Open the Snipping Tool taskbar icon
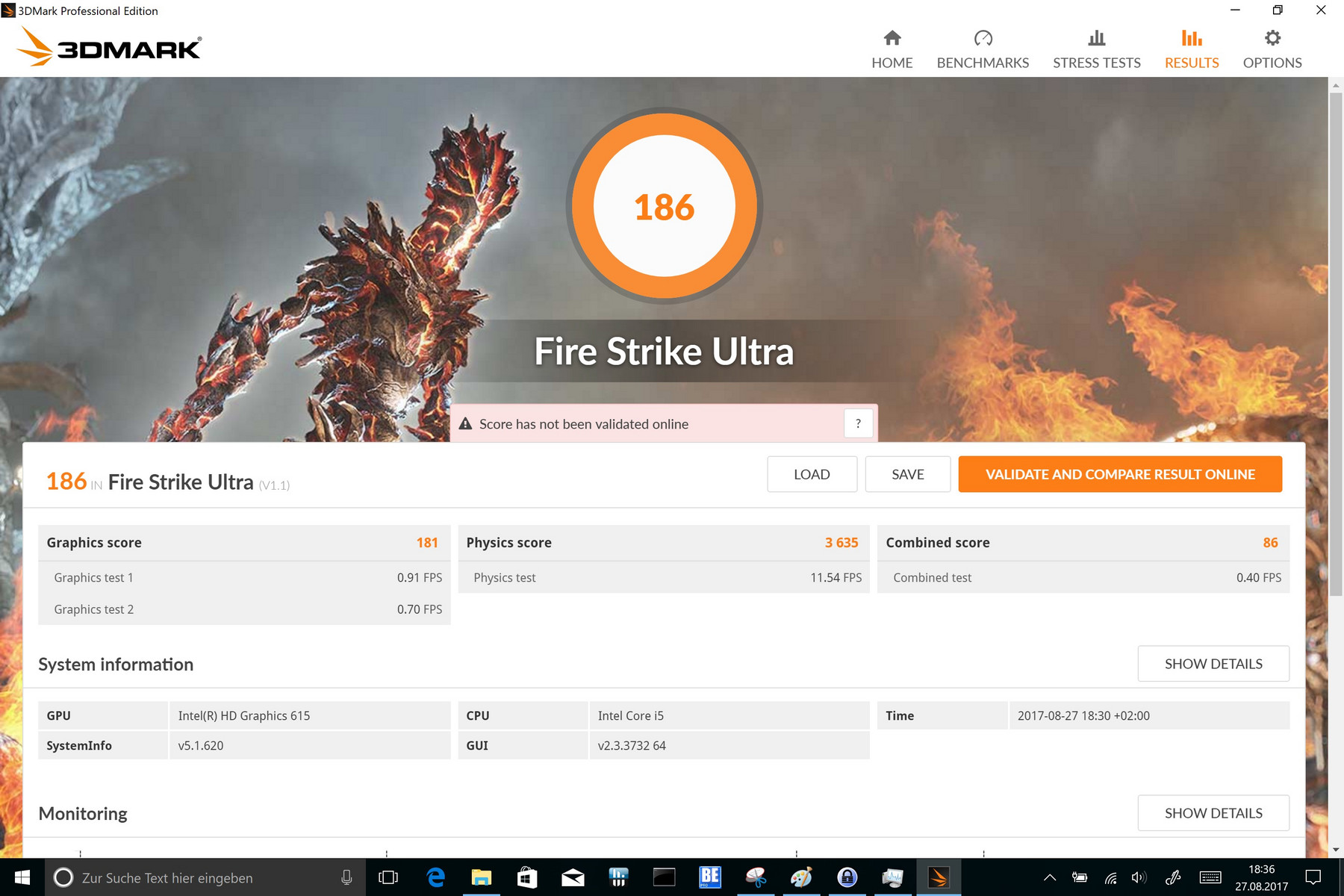The width and height of the screenshot is (1344, 896). [756, 877]
